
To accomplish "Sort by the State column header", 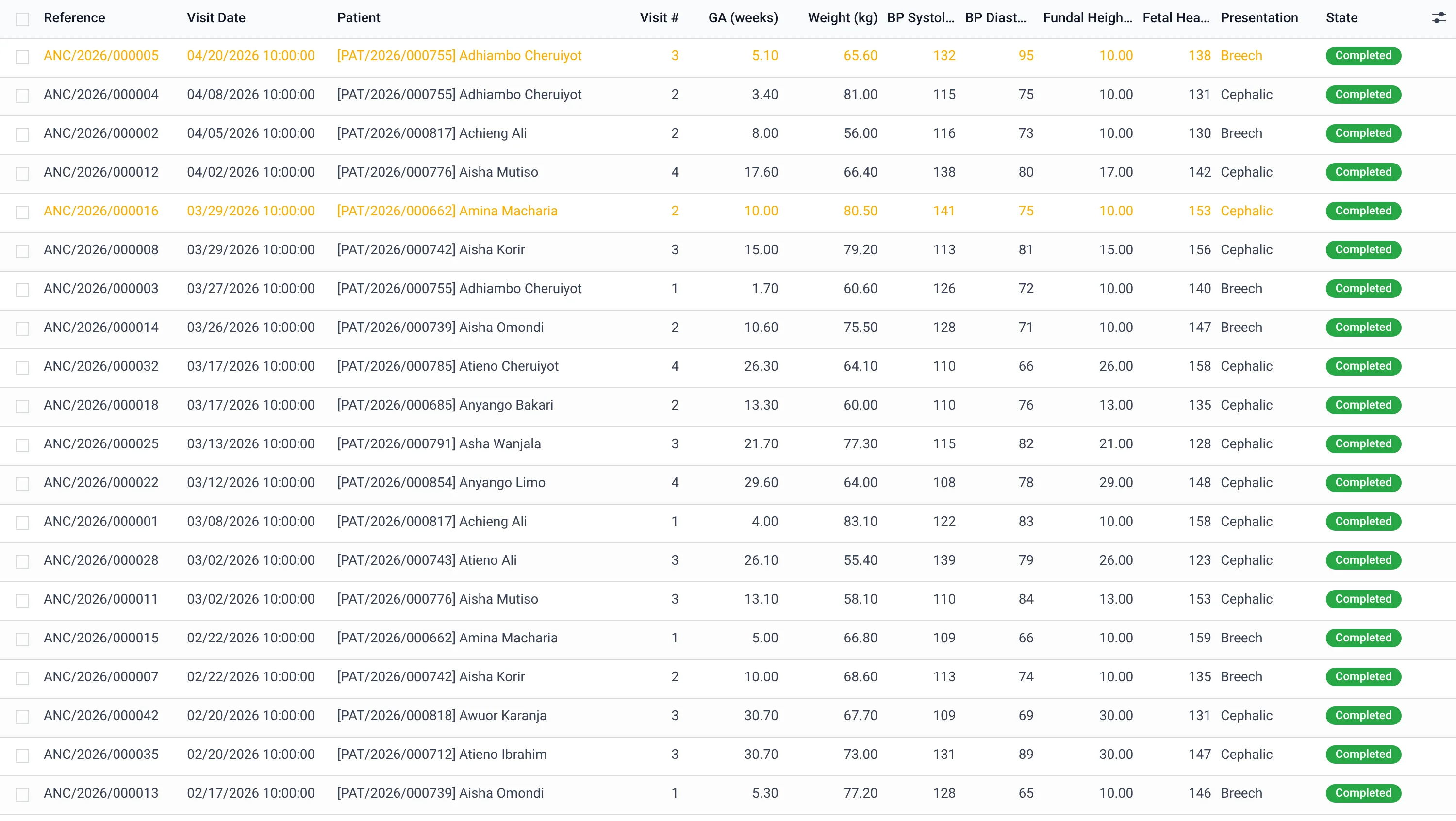I will [x=1341, y=18].
